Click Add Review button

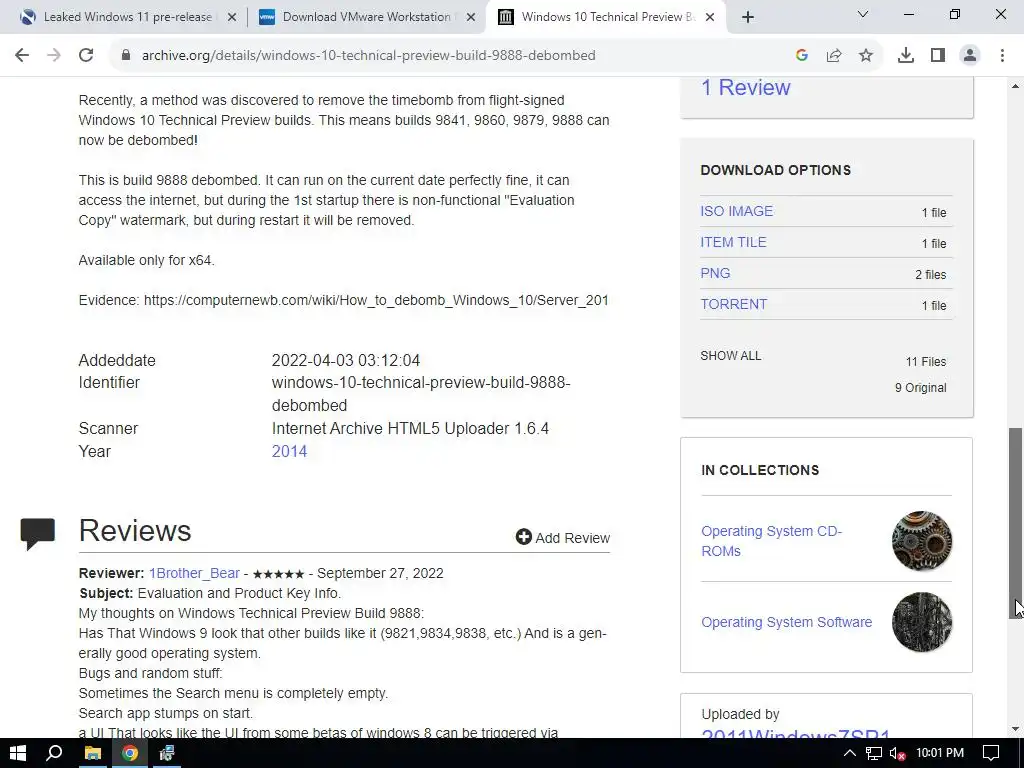coord(563,537)
